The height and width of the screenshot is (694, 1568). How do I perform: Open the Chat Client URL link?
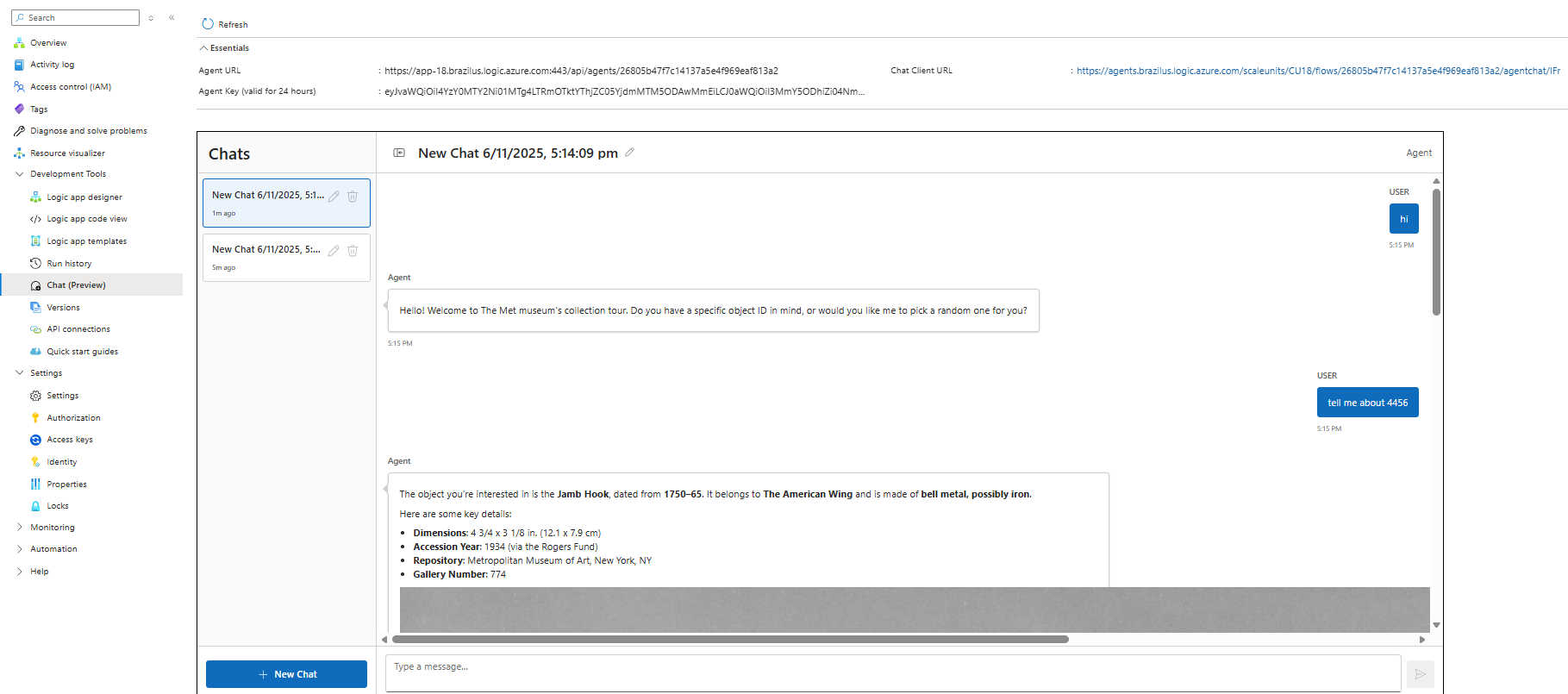[1318, 71]
